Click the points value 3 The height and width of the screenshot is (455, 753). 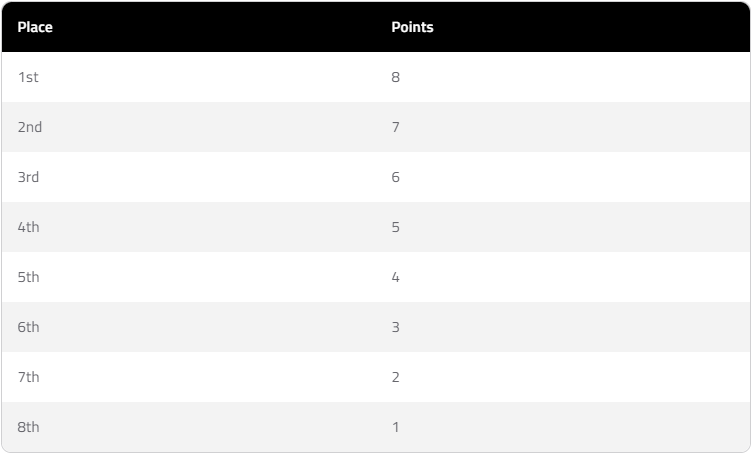396,327
